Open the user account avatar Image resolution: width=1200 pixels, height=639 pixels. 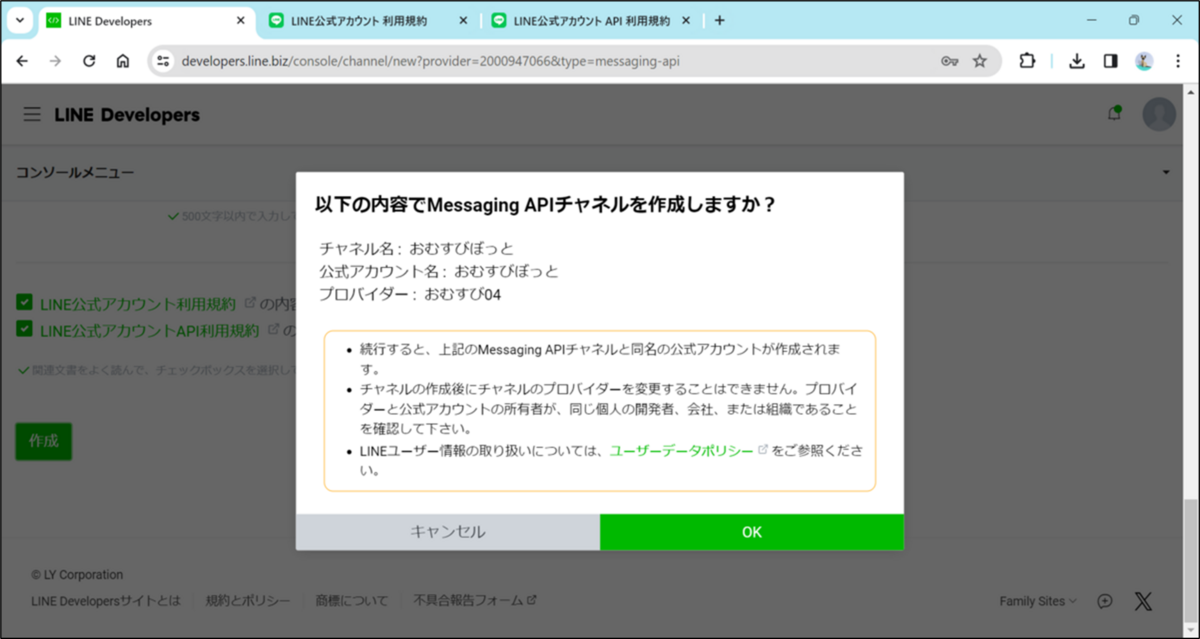click(1159, 114)
